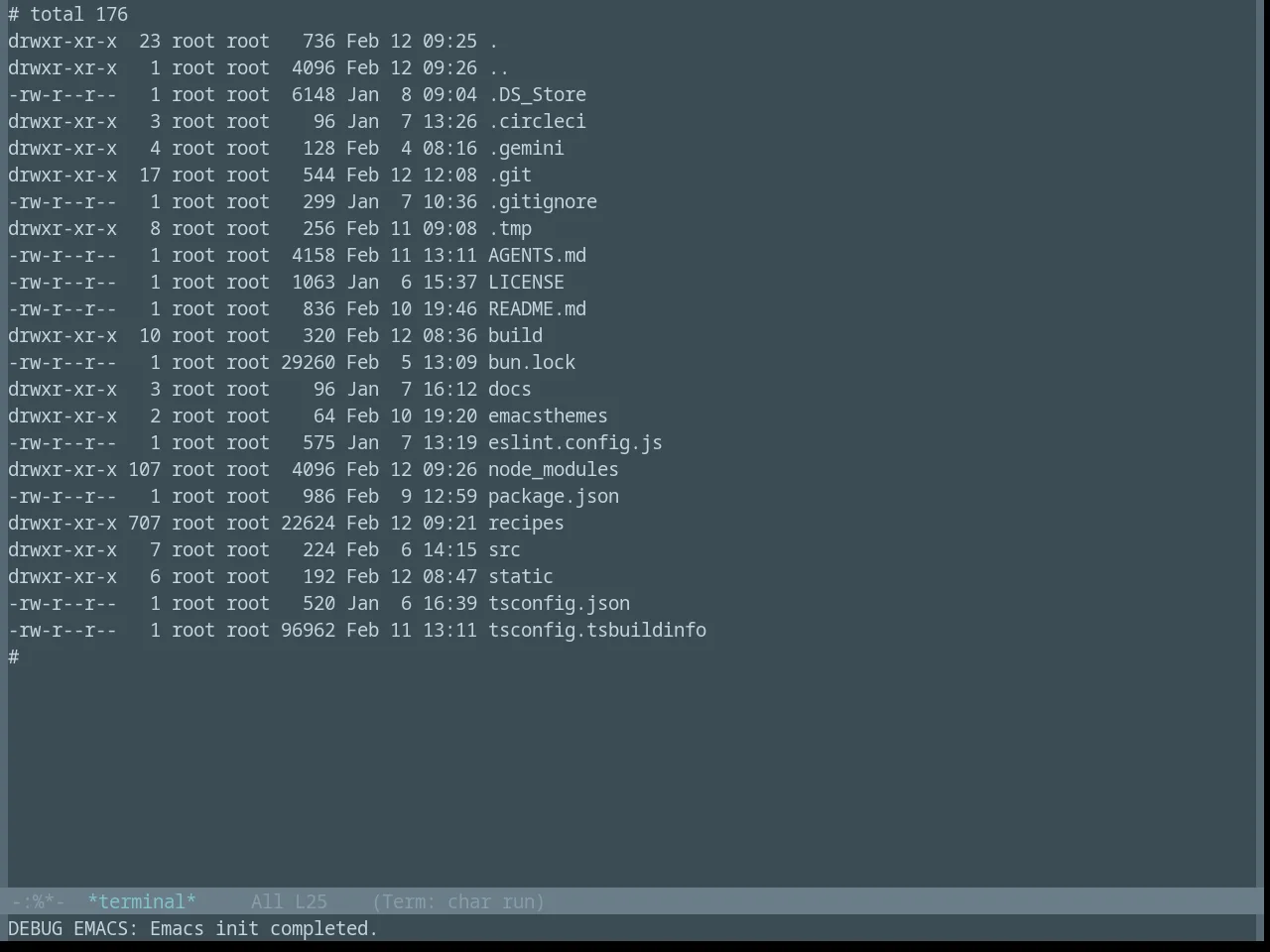Click the .gitignore file name
Viewport: 1270px width, 952px height.
pyautogui.click(x=543, y=202)
